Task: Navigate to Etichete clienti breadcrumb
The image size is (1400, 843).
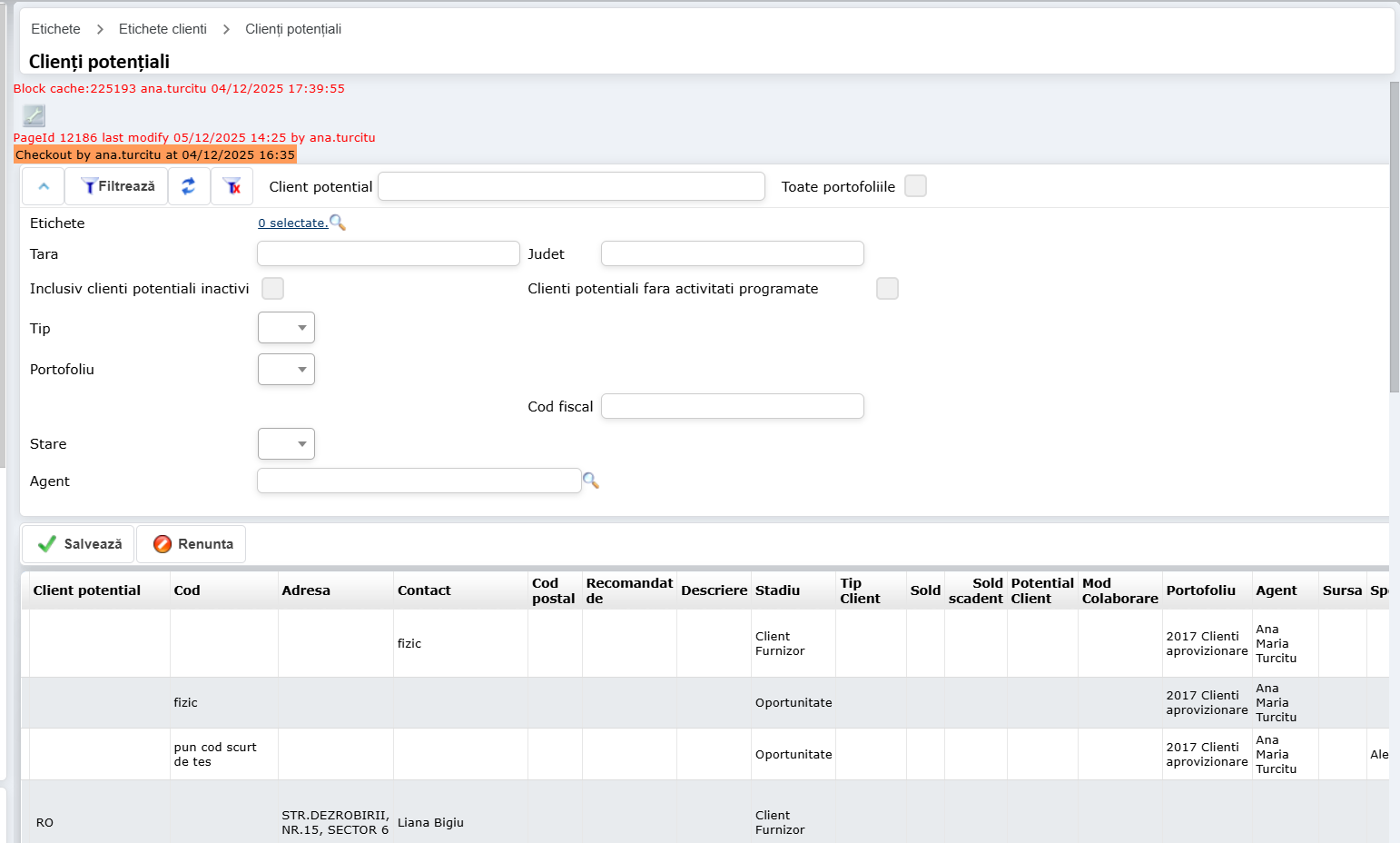Action: coord(163,29)
